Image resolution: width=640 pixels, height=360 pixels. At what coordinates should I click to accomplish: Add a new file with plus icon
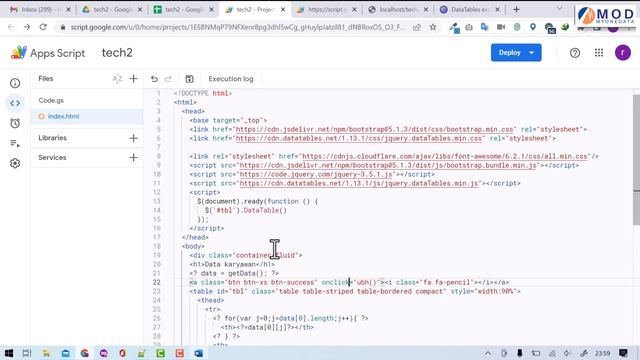tap(133, 79)
